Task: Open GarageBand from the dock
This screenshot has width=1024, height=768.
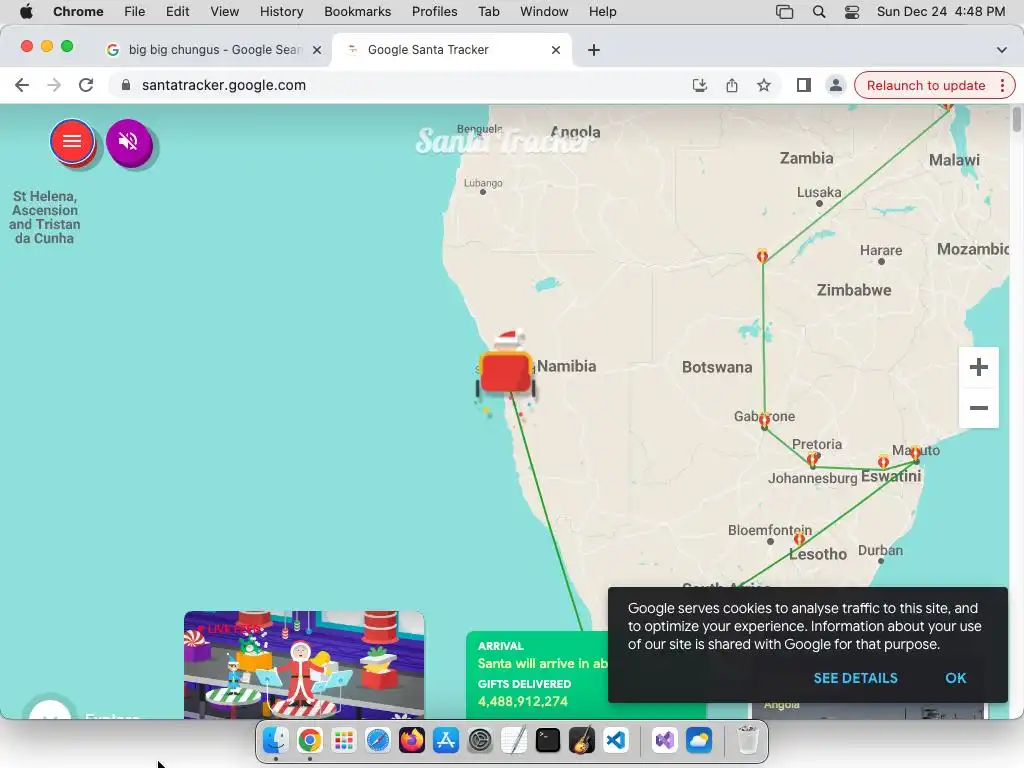Action: click(581, 740)
